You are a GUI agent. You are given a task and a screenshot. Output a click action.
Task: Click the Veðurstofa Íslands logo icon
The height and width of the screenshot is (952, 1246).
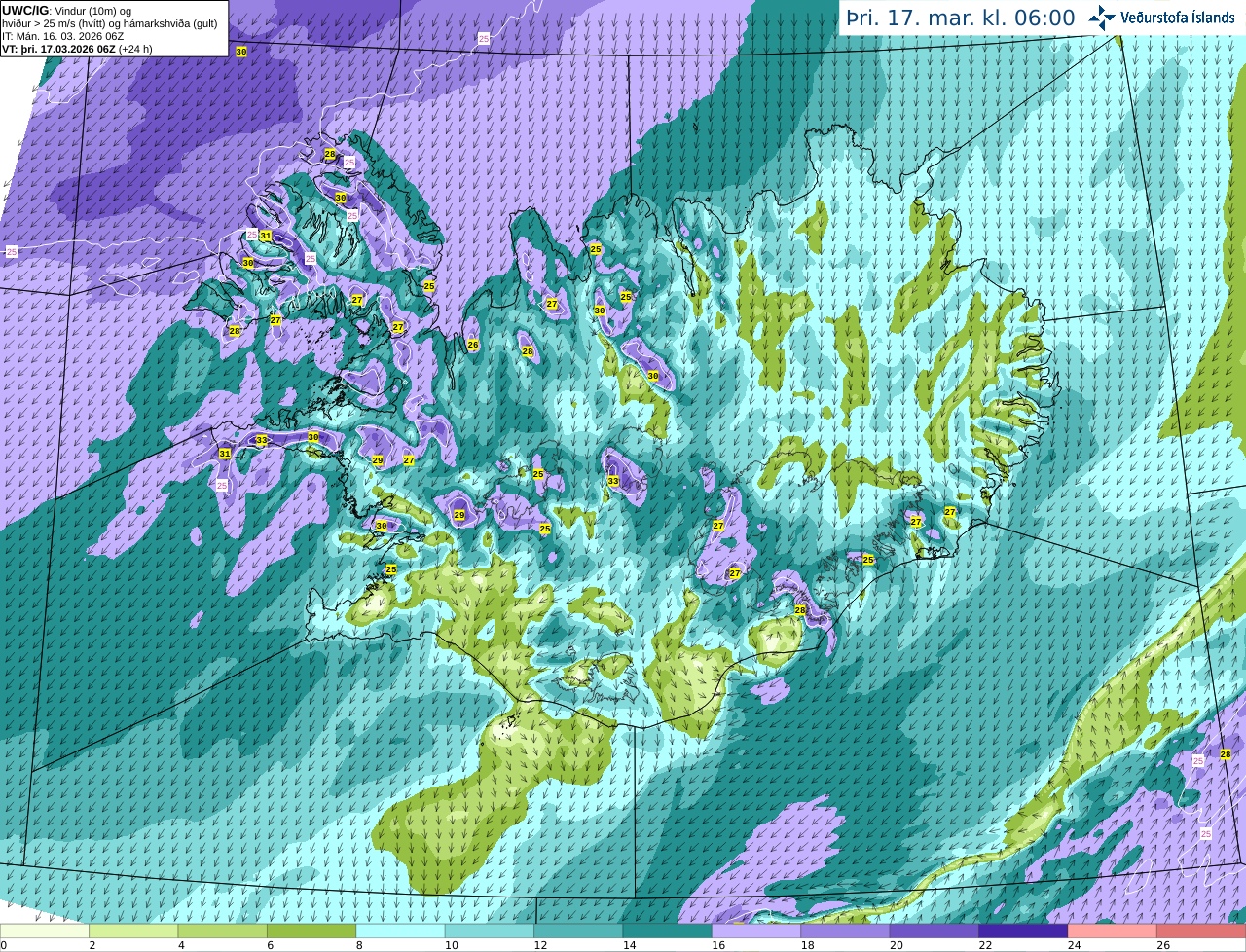click(1102, 18)
